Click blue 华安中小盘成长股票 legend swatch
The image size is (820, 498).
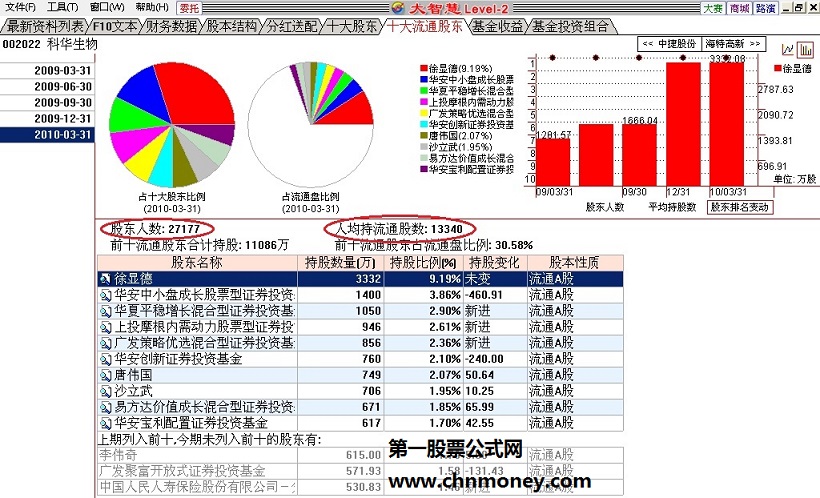tap(424, 80)
